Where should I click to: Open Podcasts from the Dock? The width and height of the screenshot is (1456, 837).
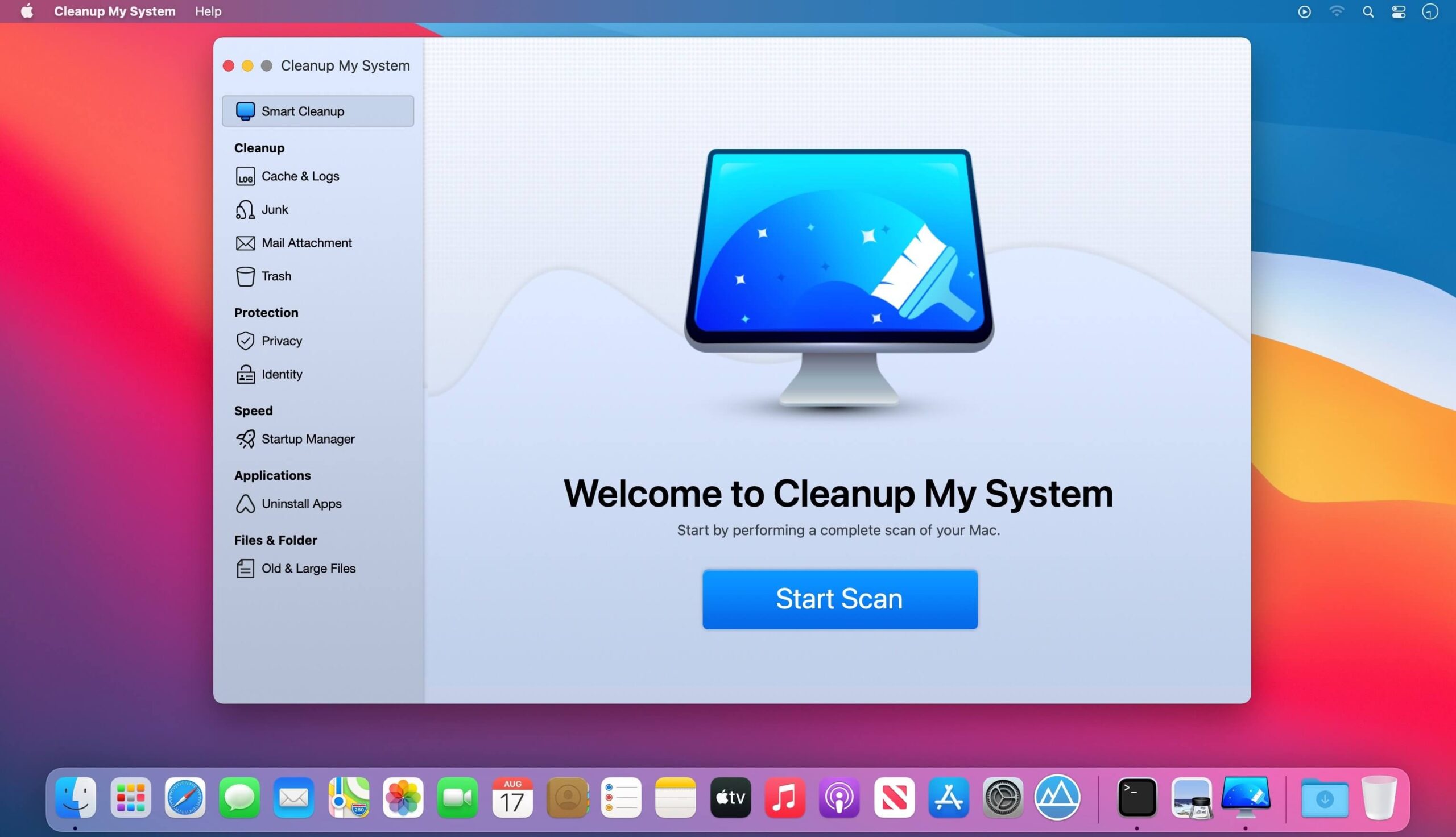click(x=839, y=798)
